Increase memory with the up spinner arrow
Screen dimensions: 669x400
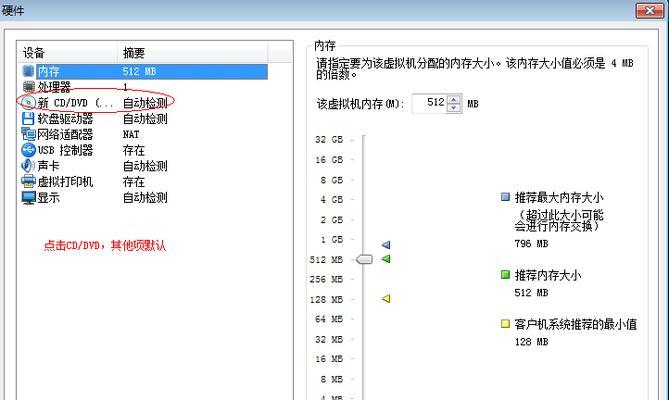coord(454,99)
